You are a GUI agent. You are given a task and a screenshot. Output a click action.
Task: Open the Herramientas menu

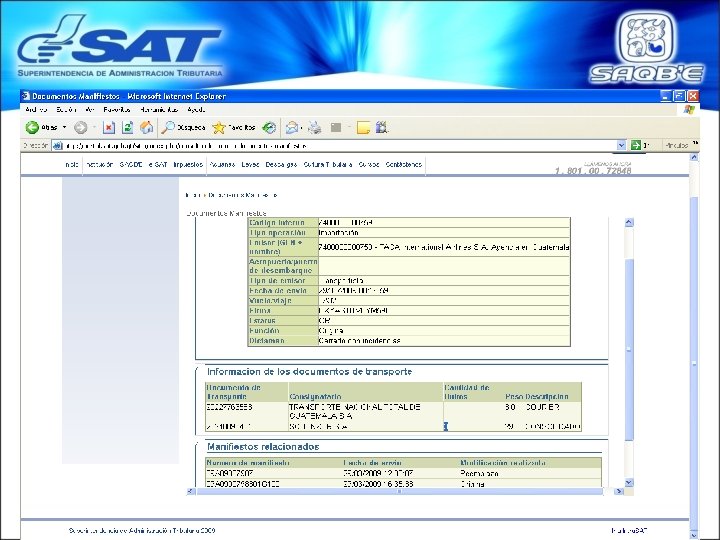point(158,108)
